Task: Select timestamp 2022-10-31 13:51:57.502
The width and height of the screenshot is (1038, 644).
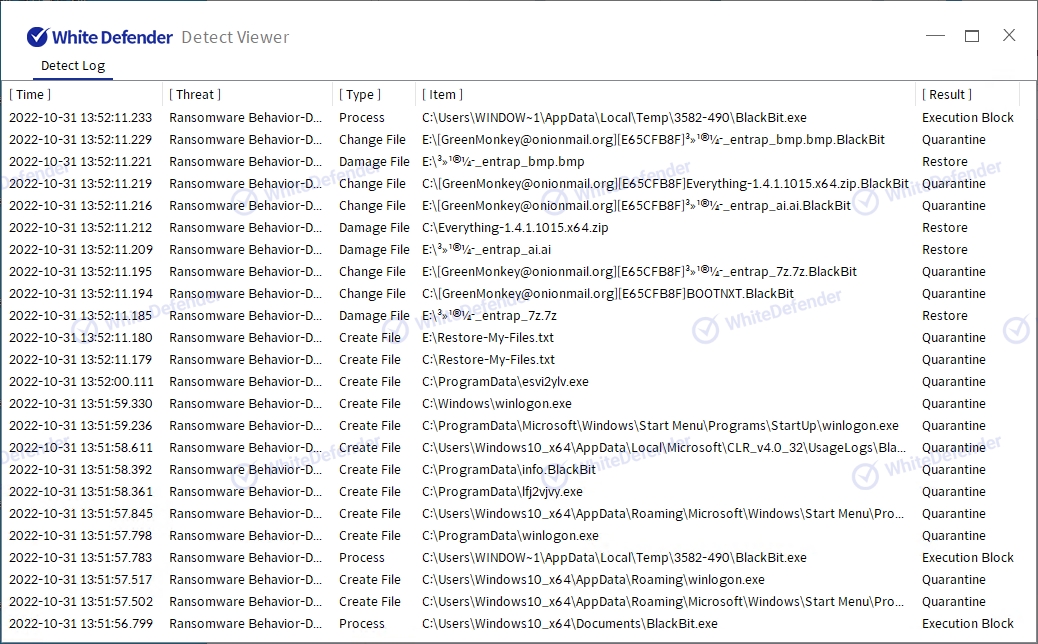Action: pos(80,602)
